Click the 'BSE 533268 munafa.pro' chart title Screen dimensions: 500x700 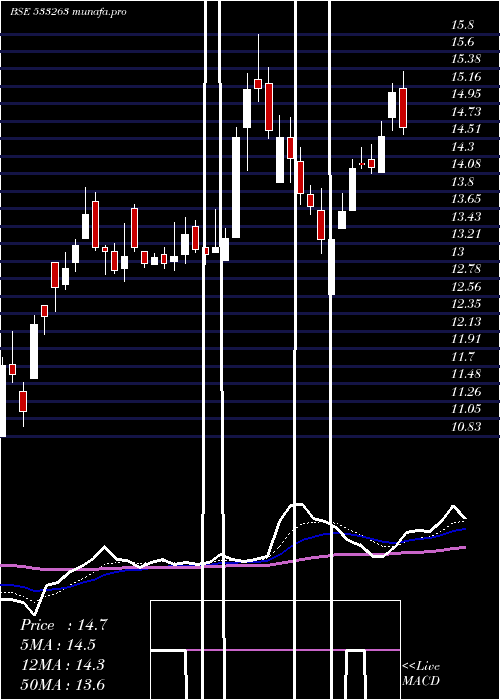point(68,12)
